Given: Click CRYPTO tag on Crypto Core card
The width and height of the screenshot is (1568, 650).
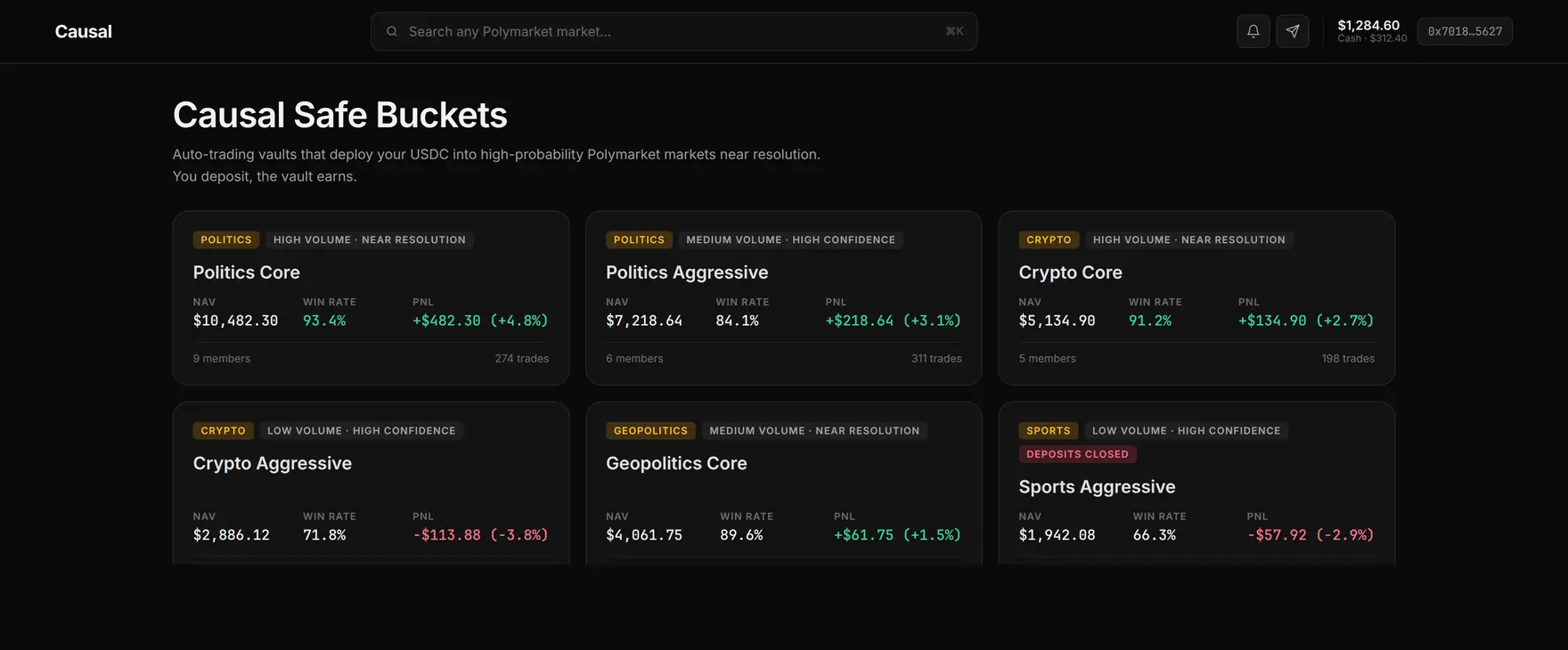Looking at the screenshot, I should pos(1049,240).
